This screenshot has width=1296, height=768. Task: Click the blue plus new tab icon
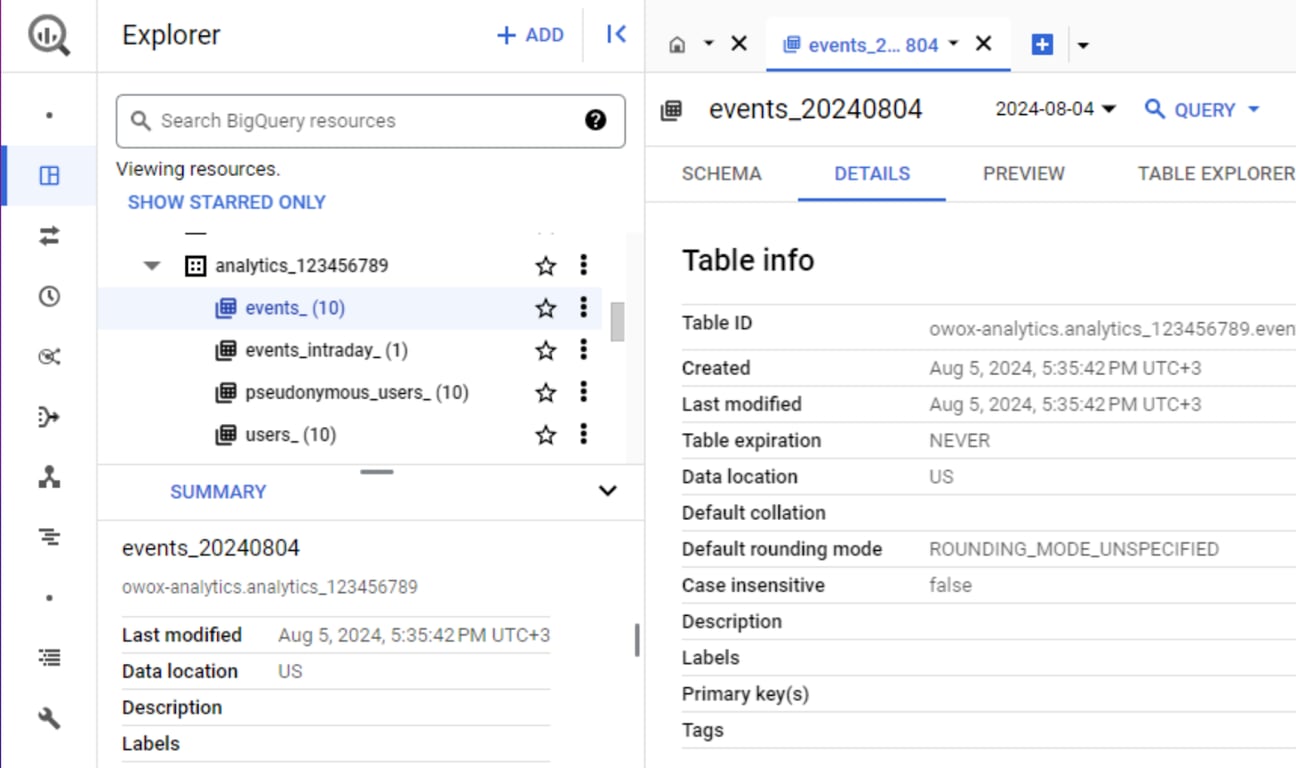pos(1042,45)
